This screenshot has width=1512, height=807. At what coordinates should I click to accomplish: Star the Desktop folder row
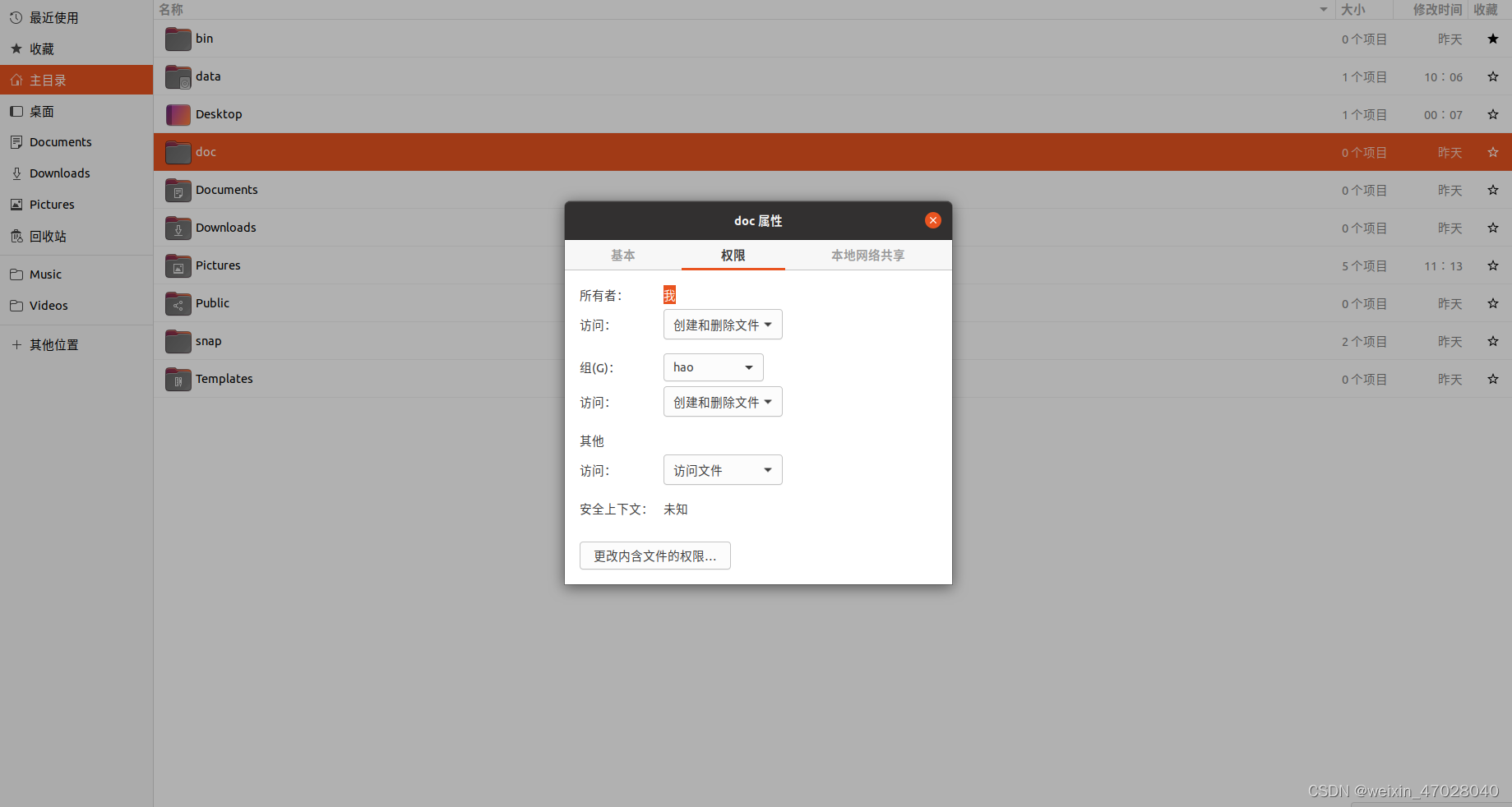pos(1493,114)
